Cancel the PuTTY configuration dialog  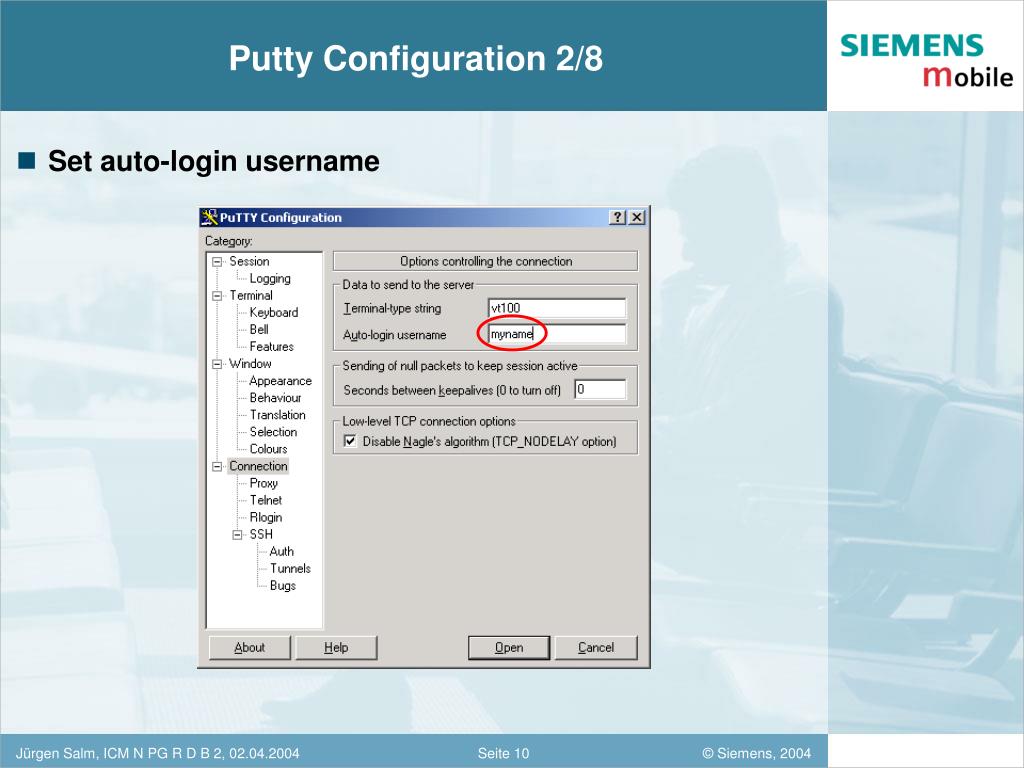click(596, 647)
